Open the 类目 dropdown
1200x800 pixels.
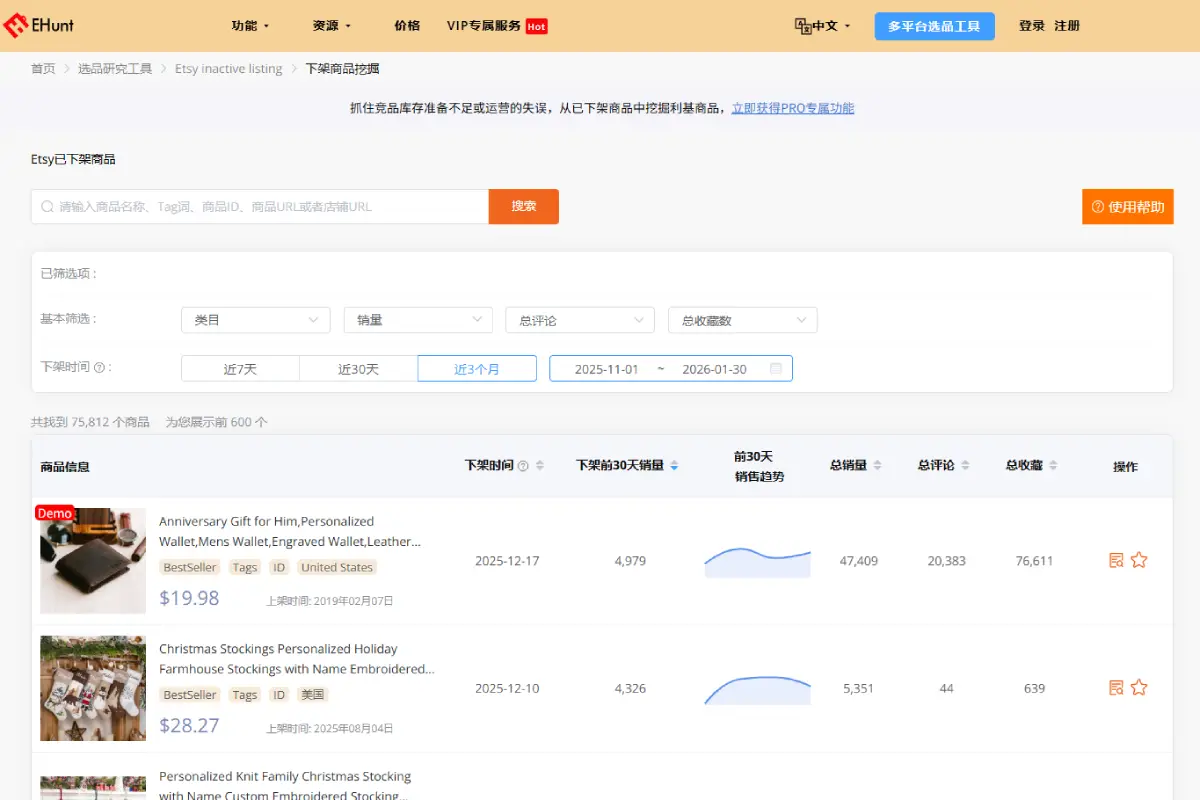pyautogui.click(x=255, y=319)
